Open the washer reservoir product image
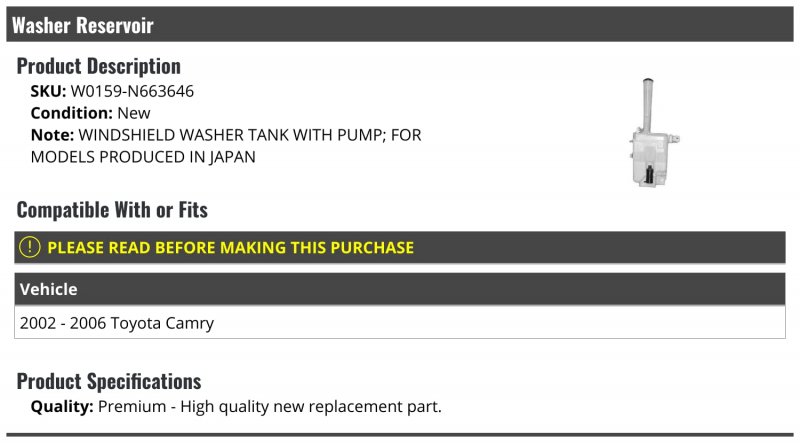Image resolution: width=800 pixels, height=443 pixels. coord(655,132)
